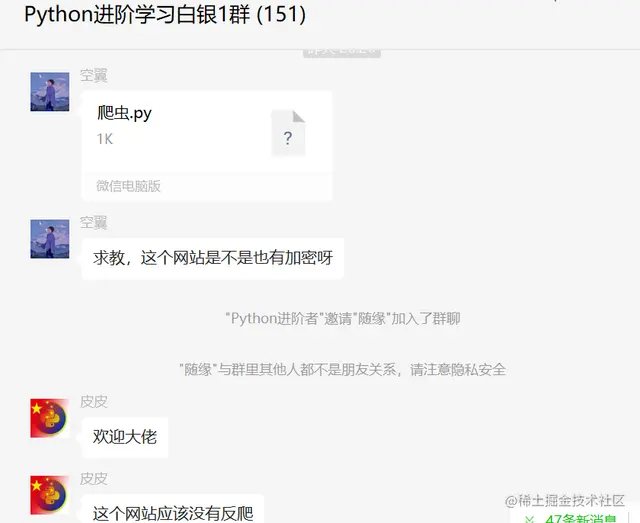Select the message 求教，这个网站是不是也有加密呀
Image resolution: width=640 pixels, height=523 pixels.
(213, 258)
